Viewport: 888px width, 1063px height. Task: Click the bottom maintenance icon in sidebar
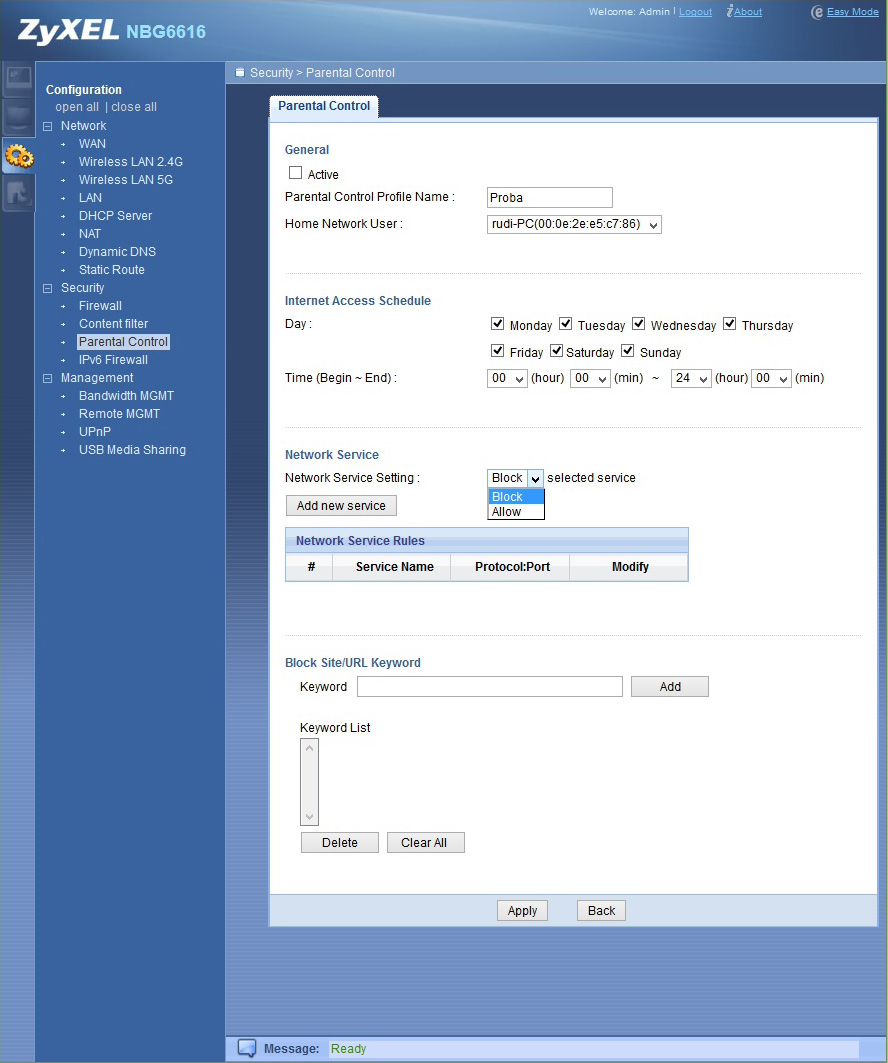(x=18, y=194)
